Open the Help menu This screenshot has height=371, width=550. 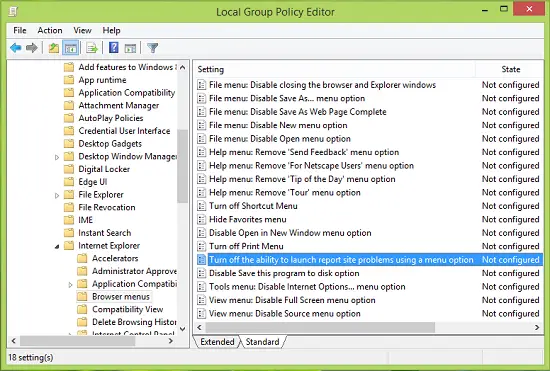tap(111, 31)
